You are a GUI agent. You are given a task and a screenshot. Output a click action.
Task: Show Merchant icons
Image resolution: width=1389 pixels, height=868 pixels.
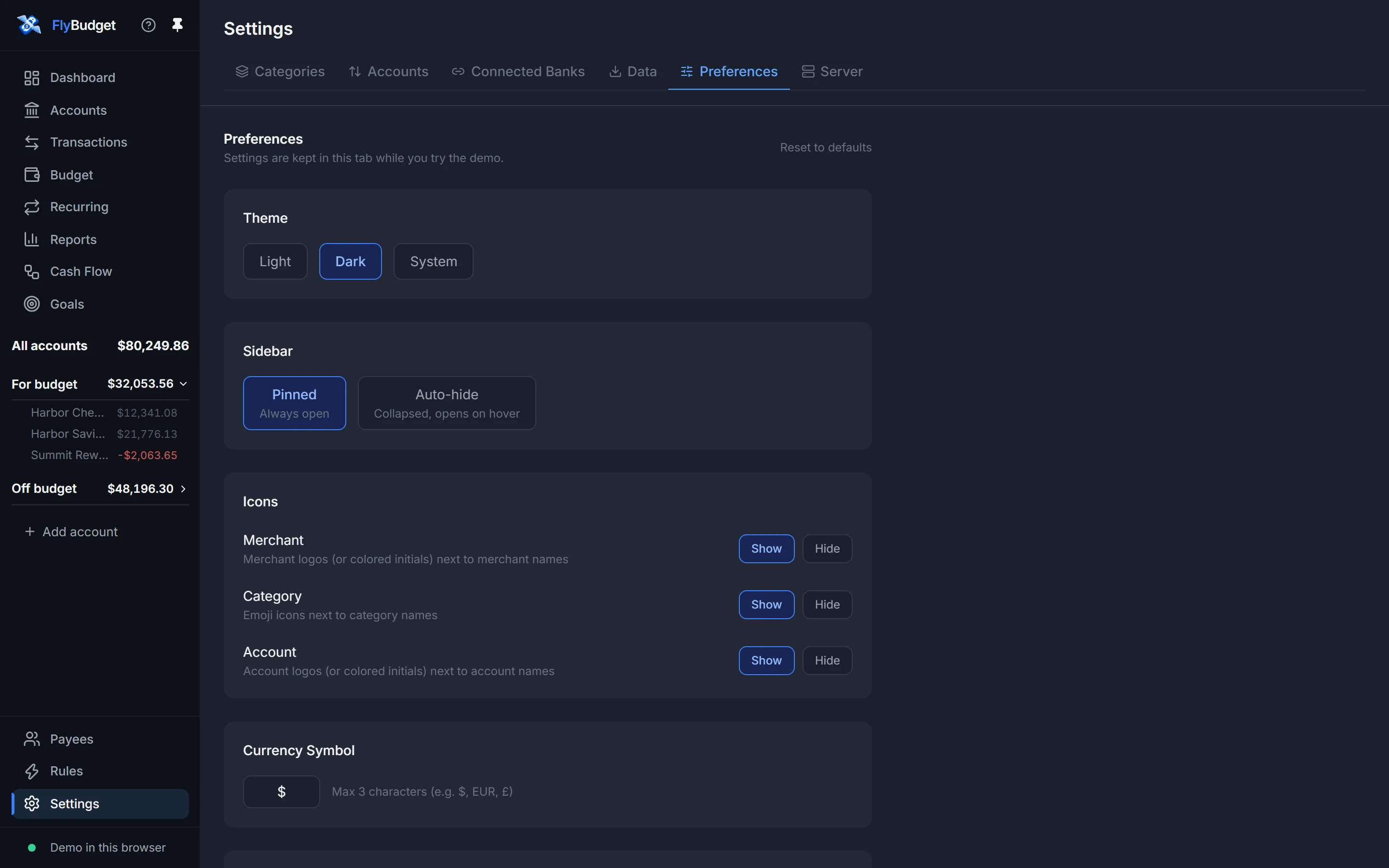[x=766, y=549]
